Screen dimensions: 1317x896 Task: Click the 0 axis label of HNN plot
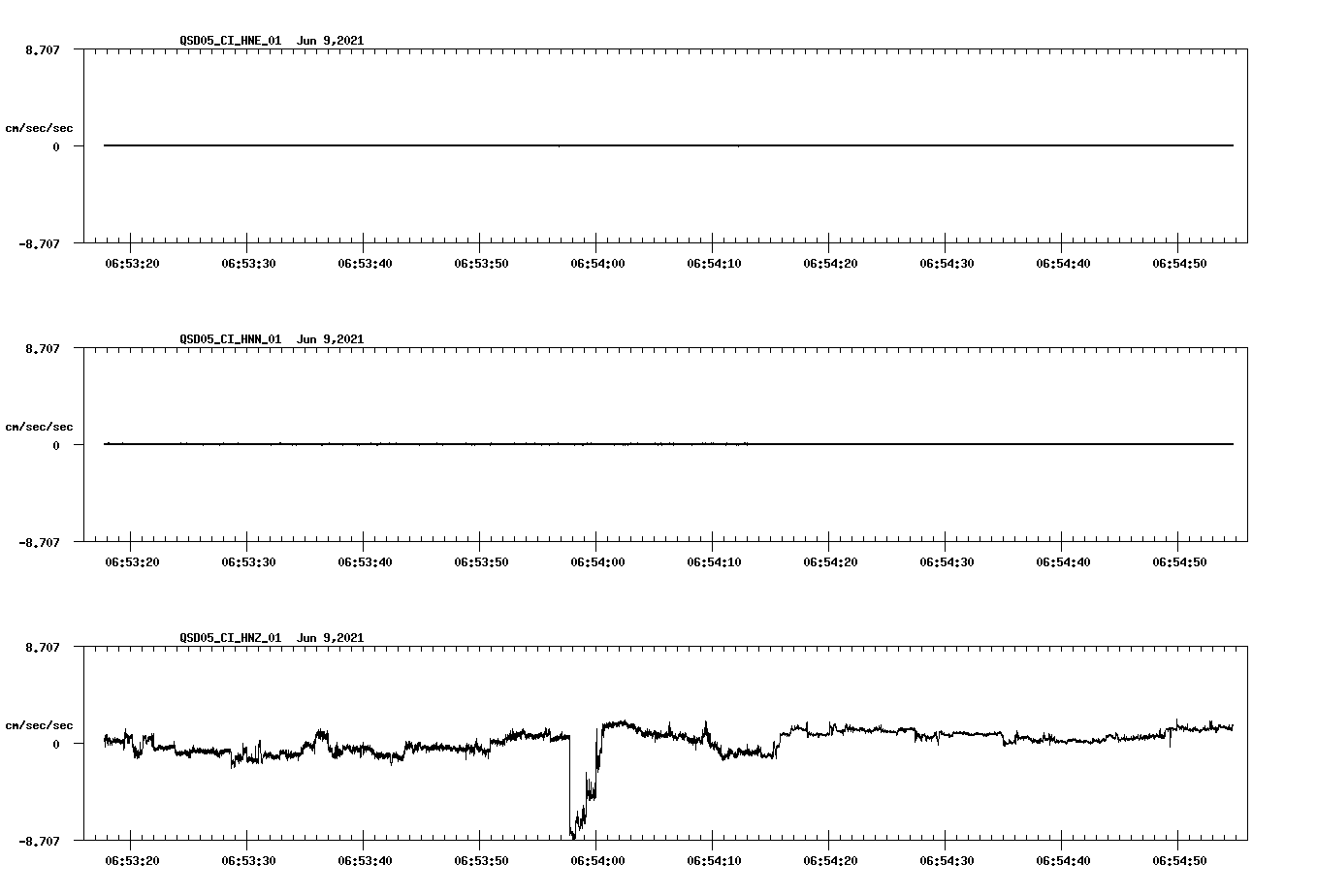56,445
